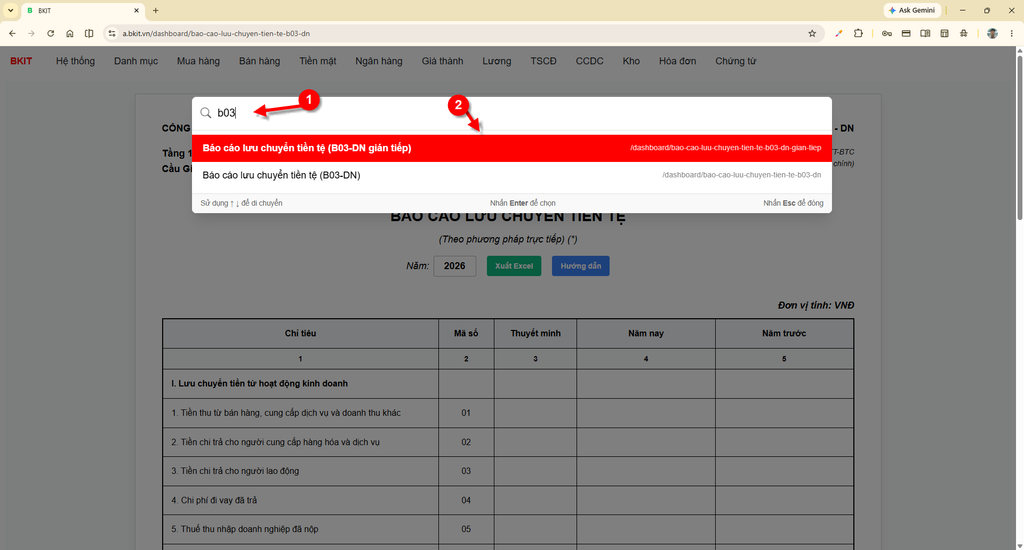The width and height of the screenshot is (1024, 550).
Task: Click the Xuất Excel button
Action: click(x=514, y=266)
